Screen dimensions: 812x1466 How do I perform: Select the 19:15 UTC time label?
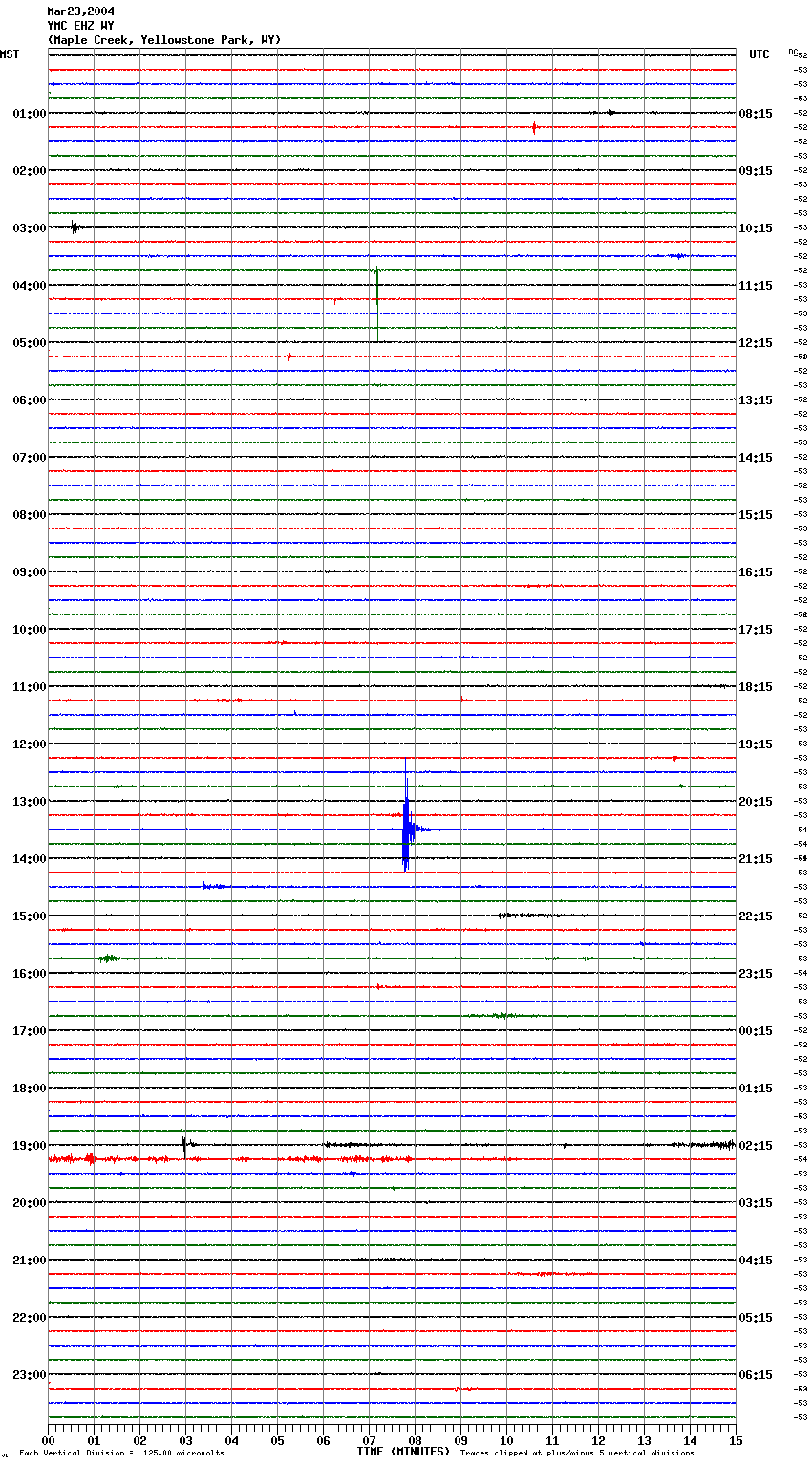coord(756,744)
